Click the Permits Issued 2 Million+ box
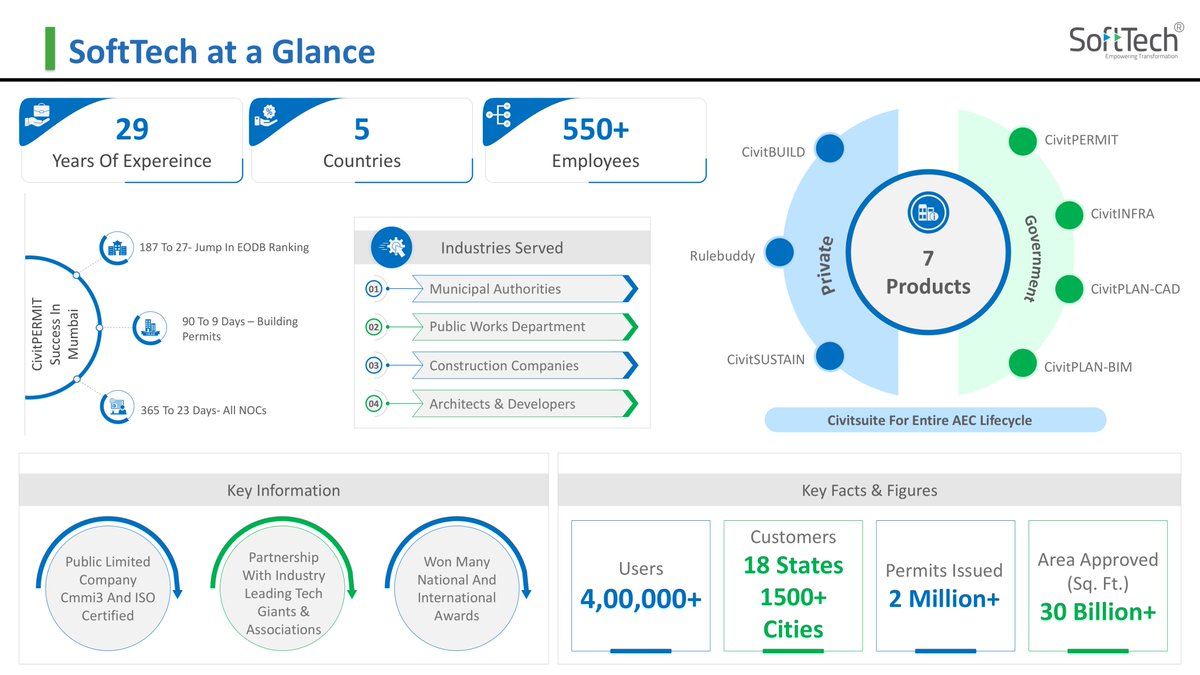Viewport: 1200px width, 675px height. [945, 587]
